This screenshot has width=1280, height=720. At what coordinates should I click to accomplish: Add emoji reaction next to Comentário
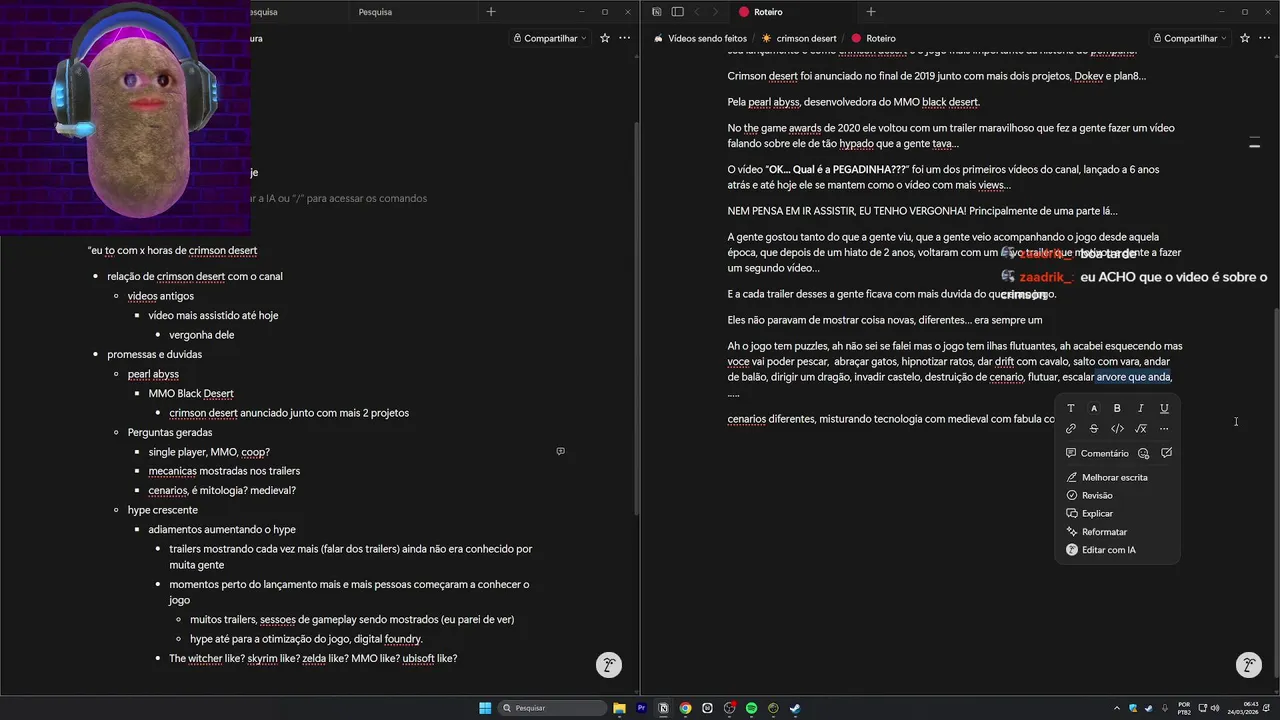pyautogui.click(x=1144, y=453)
